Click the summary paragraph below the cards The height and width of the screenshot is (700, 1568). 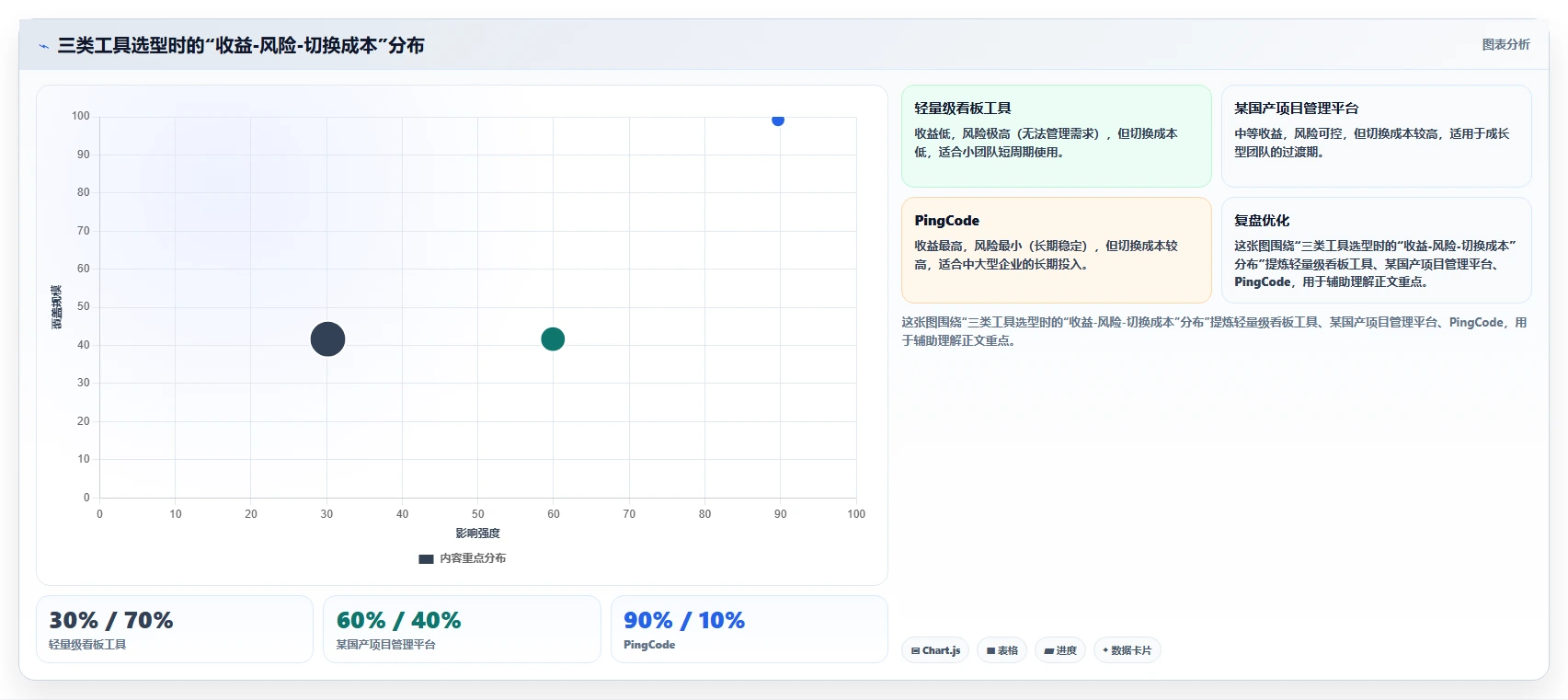[1214, 331]
